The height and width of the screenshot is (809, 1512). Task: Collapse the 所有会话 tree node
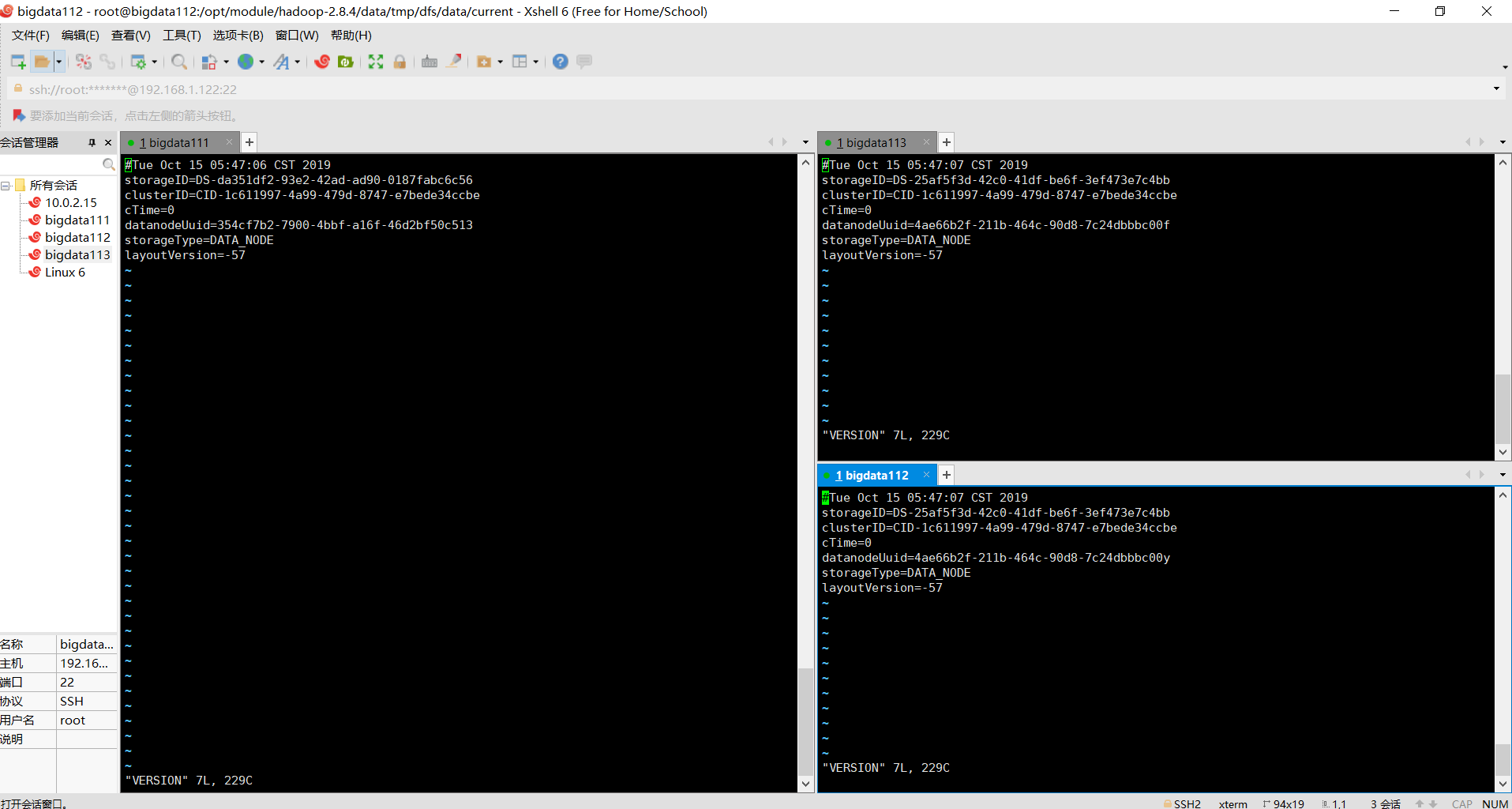pyautogui.click(x=6, y=186)
